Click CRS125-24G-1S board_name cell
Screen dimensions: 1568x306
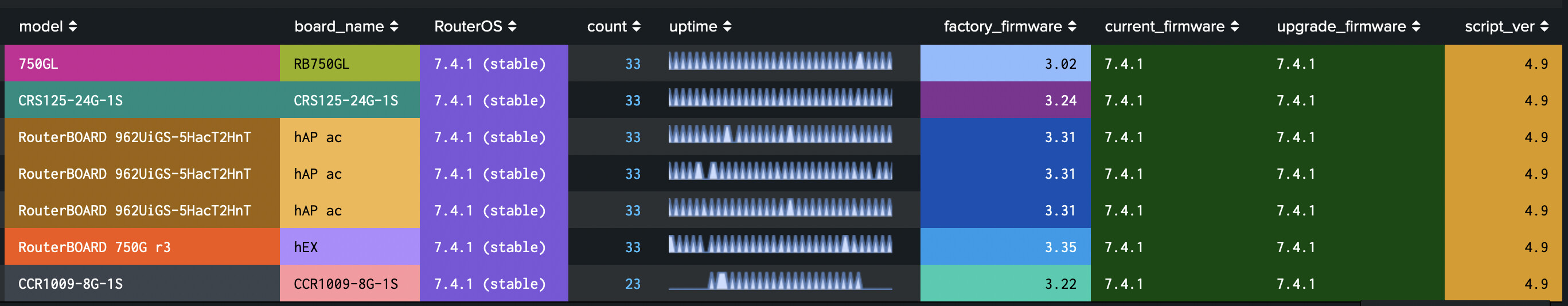click(350, 100)
